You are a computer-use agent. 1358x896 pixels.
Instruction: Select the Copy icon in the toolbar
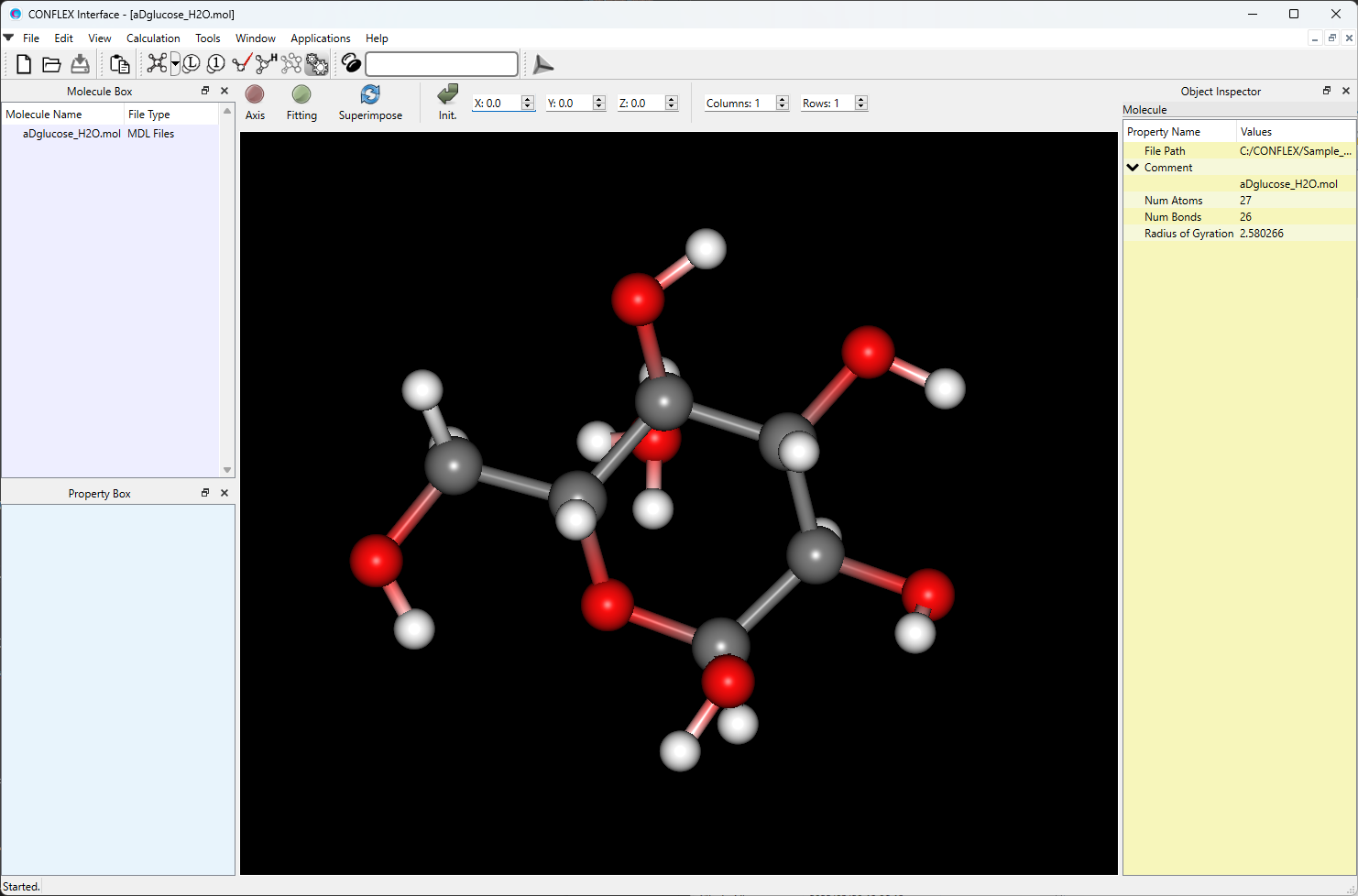click(x=119, y=64)
